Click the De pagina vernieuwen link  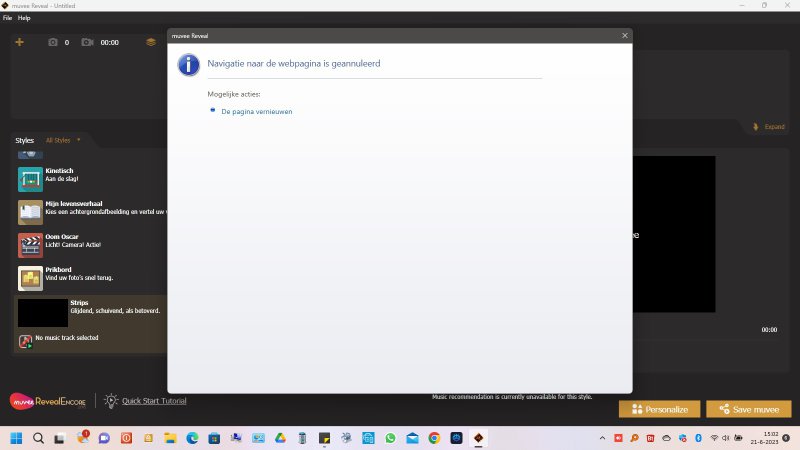256,111
